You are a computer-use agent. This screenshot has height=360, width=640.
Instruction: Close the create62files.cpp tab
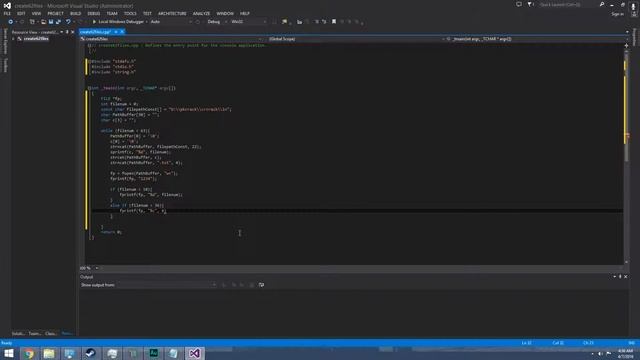(122, 32)
